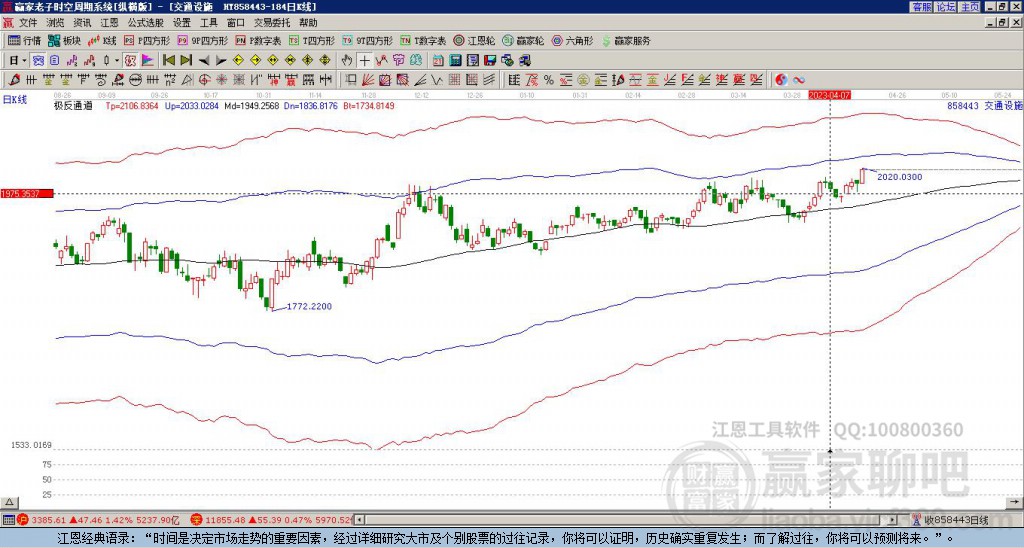Click the 1772.2200 low price label
This screenshot has width=1024, height=548.
(310, 306)
